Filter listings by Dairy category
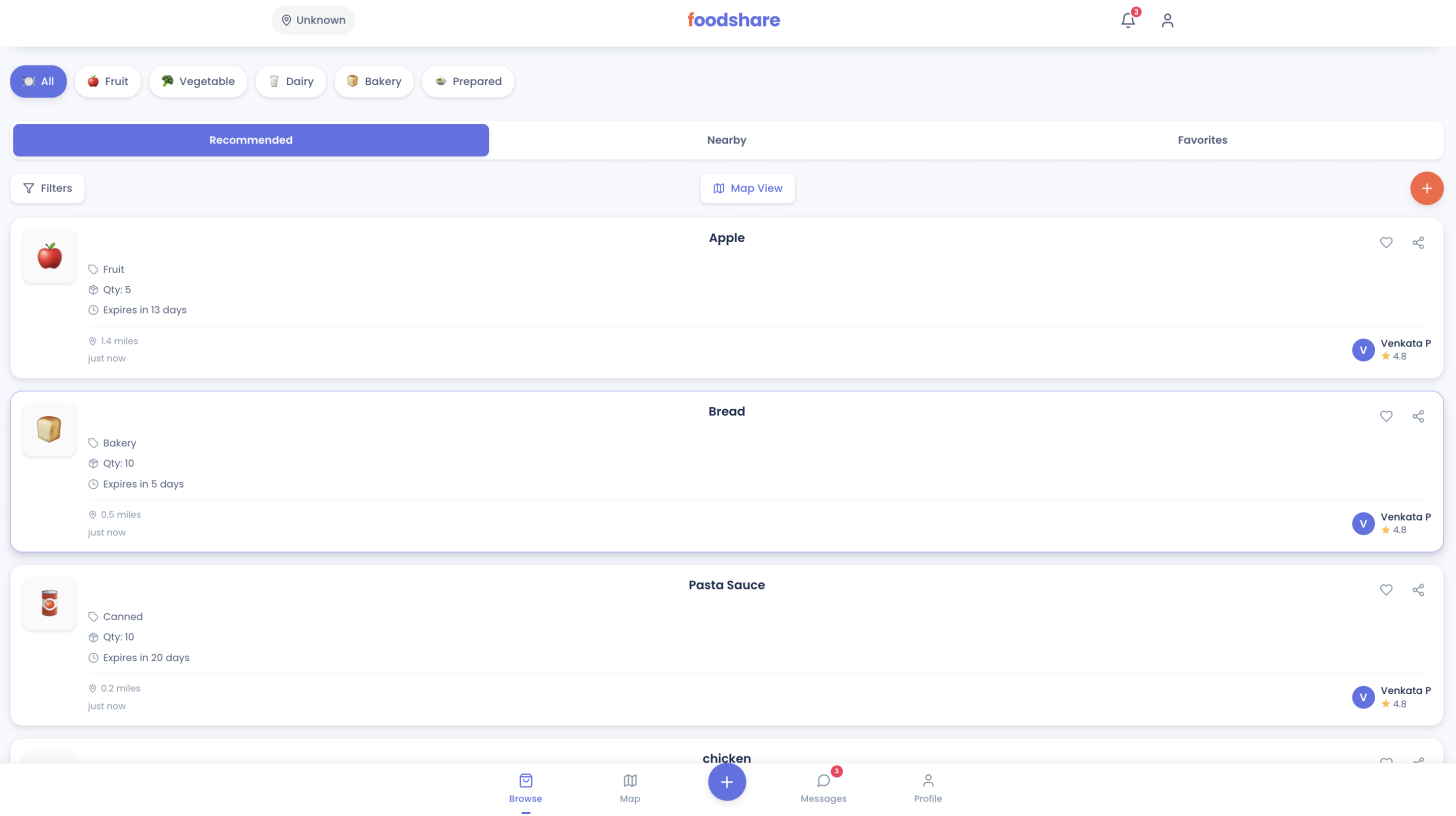 point(290,81)
